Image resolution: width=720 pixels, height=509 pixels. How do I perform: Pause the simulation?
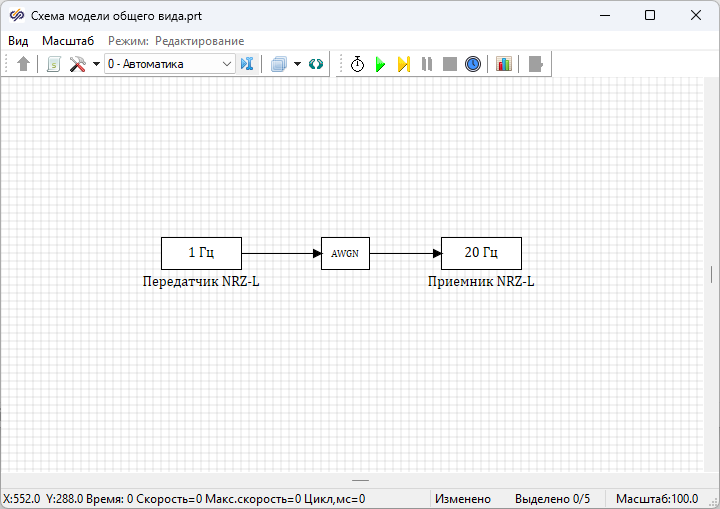click(427, 64)
